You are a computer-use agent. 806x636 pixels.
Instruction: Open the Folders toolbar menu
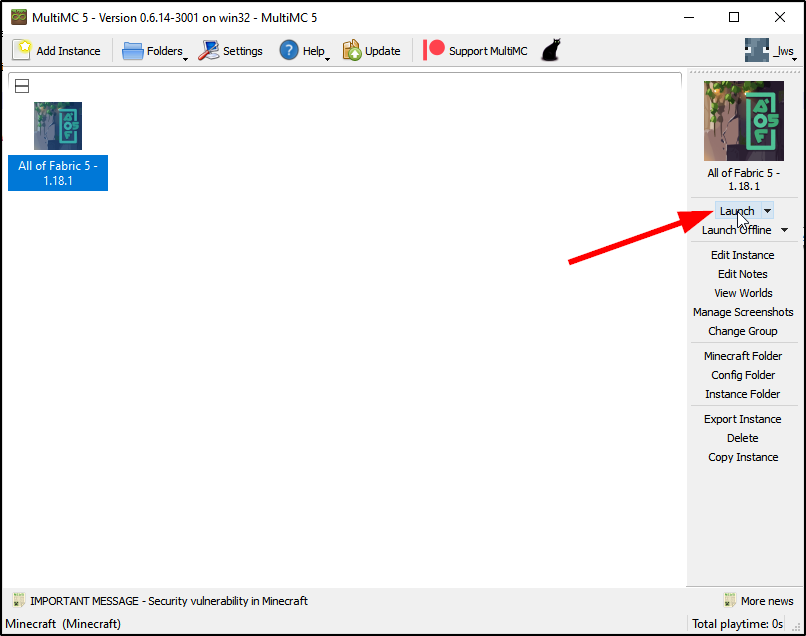tap(155, 50)
